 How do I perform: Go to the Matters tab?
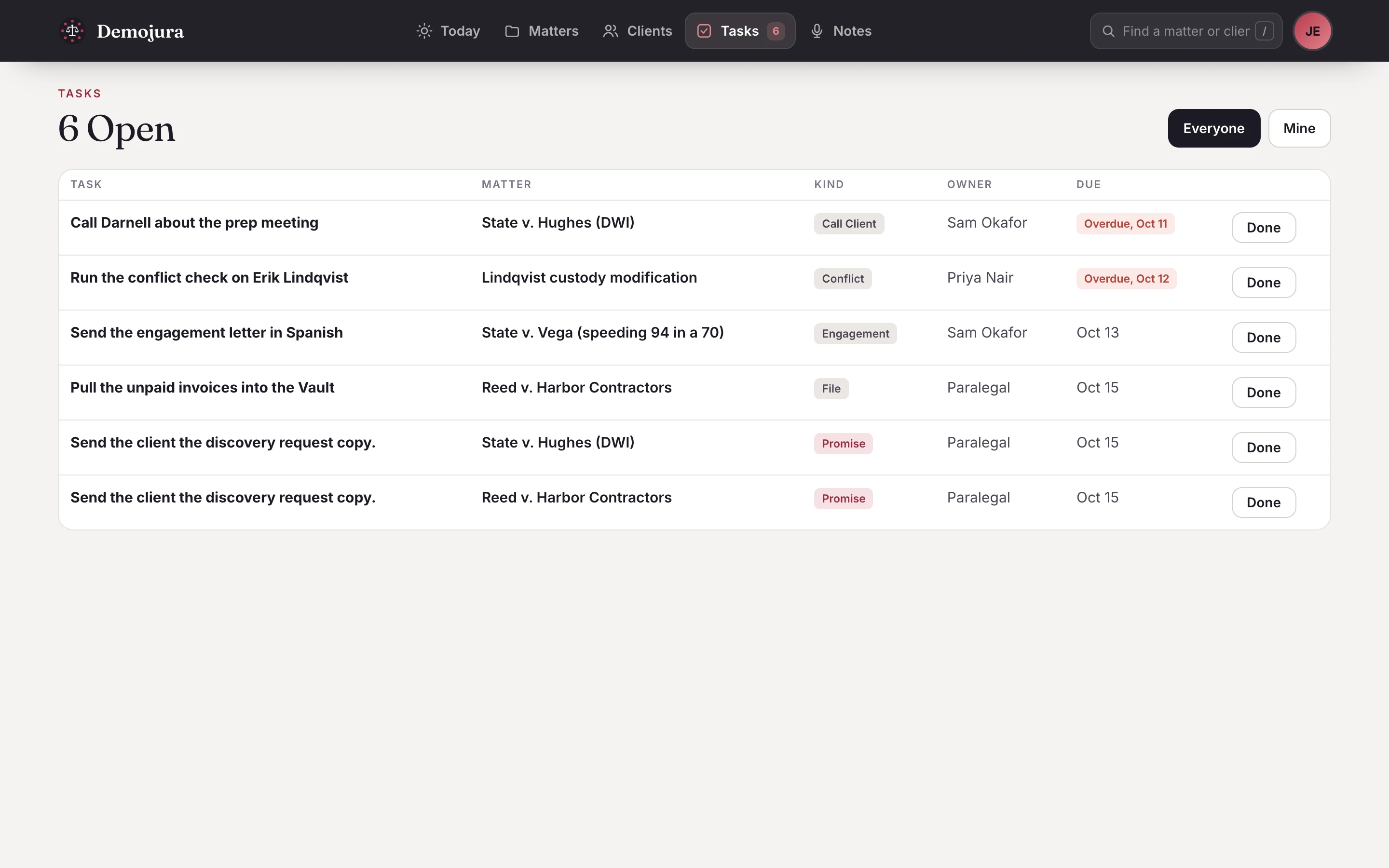click(x=542, y=31)
